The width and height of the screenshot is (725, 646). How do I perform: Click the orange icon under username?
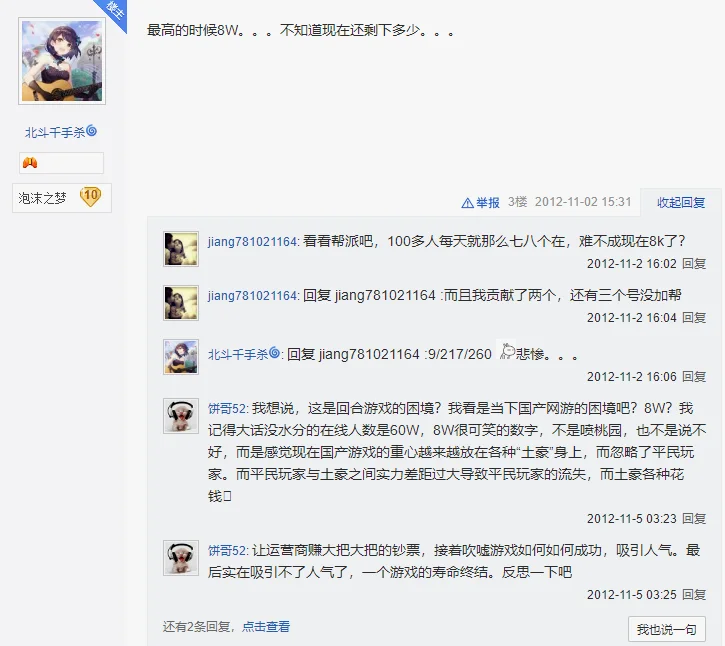point(30,163)
